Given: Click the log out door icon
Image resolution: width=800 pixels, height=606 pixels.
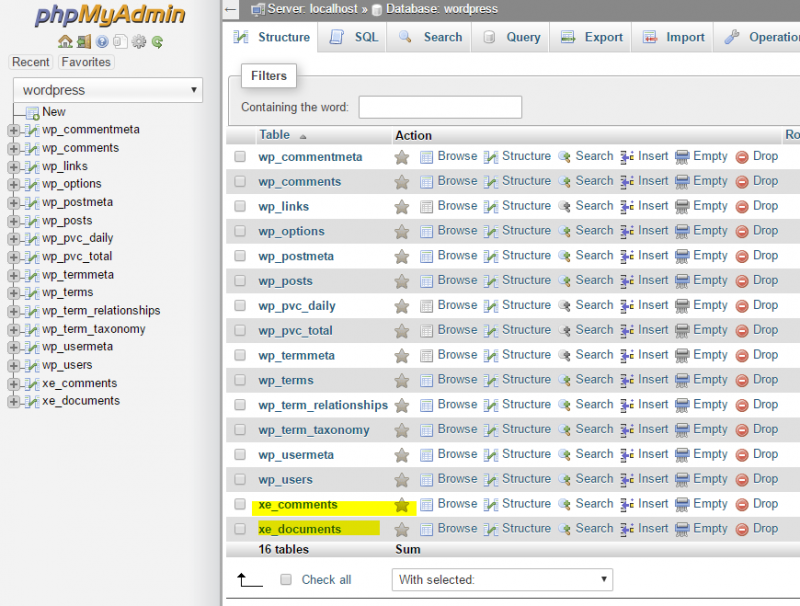Looking at the screenshot, I should pos(84,41).
